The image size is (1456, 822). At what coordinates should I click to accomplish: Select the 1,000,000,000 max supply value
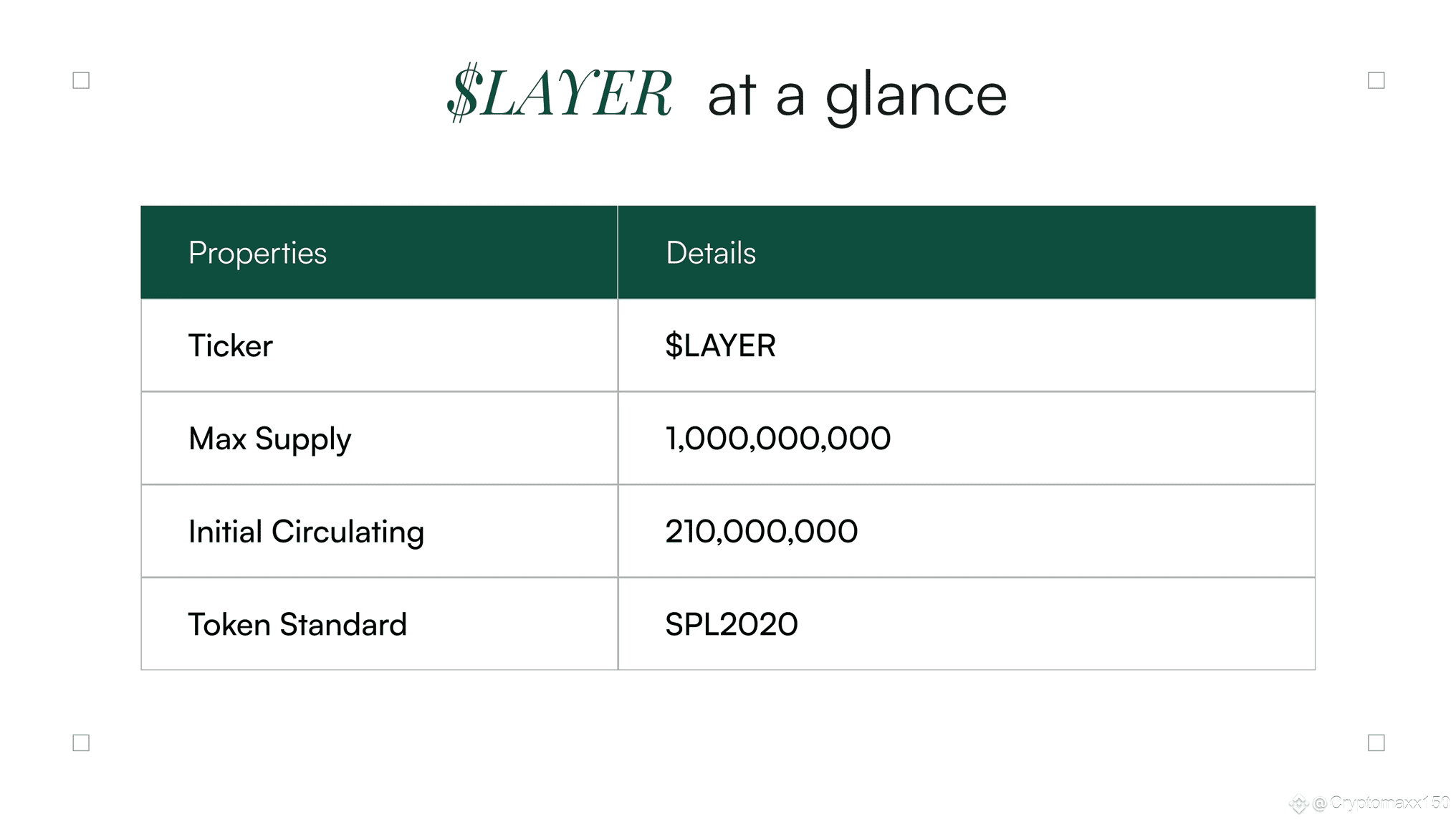778,439
